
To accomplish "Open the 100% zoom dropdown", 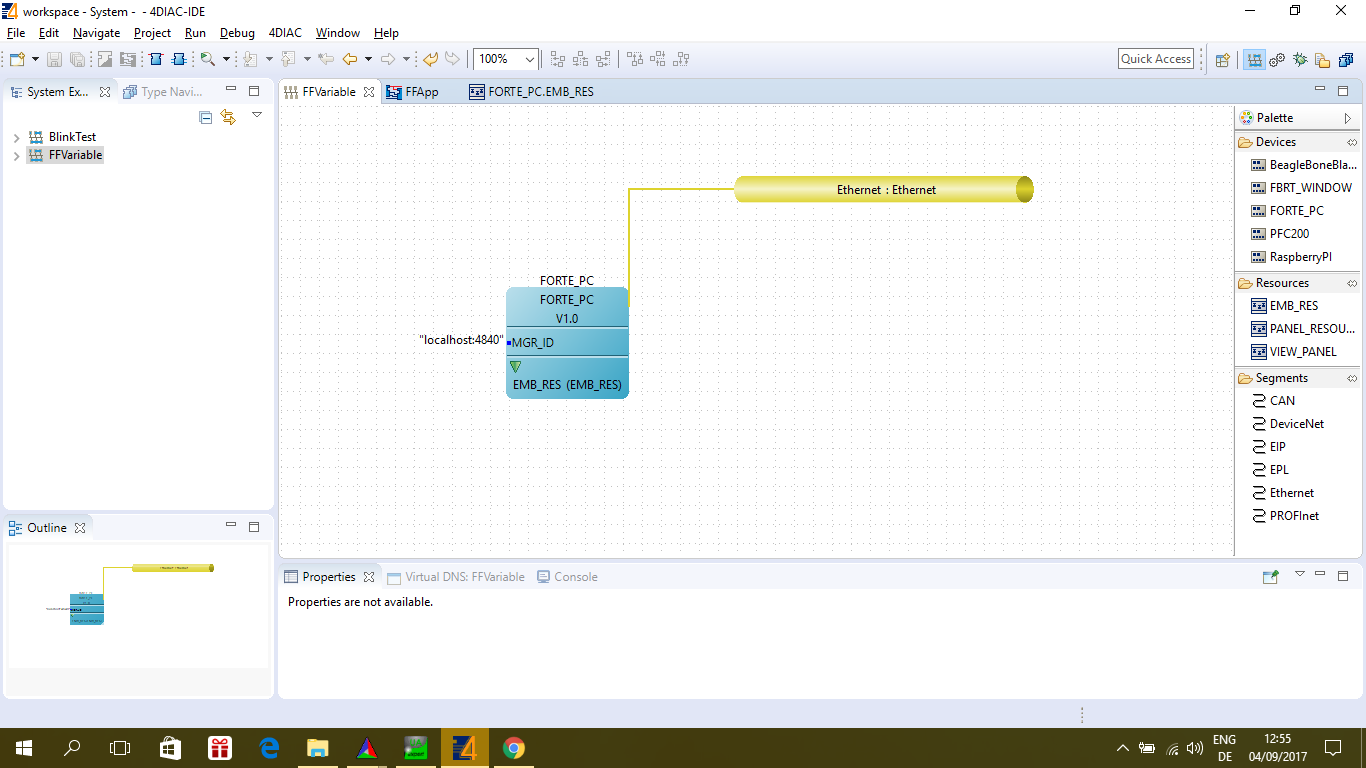I will coord(530,60).
